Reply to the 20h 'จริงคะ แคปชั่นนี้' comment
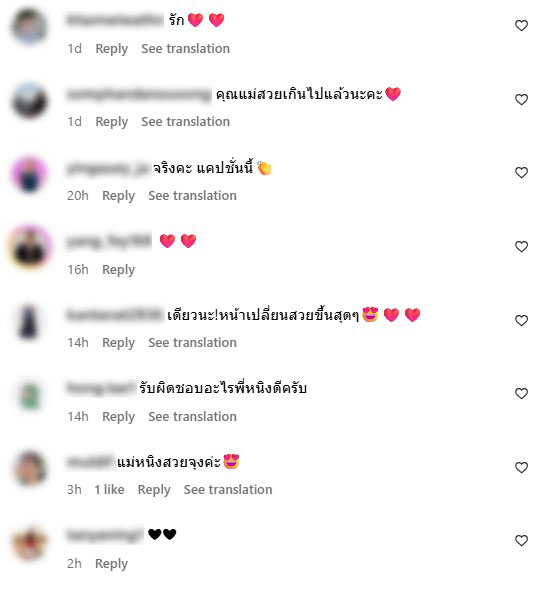 118,196
